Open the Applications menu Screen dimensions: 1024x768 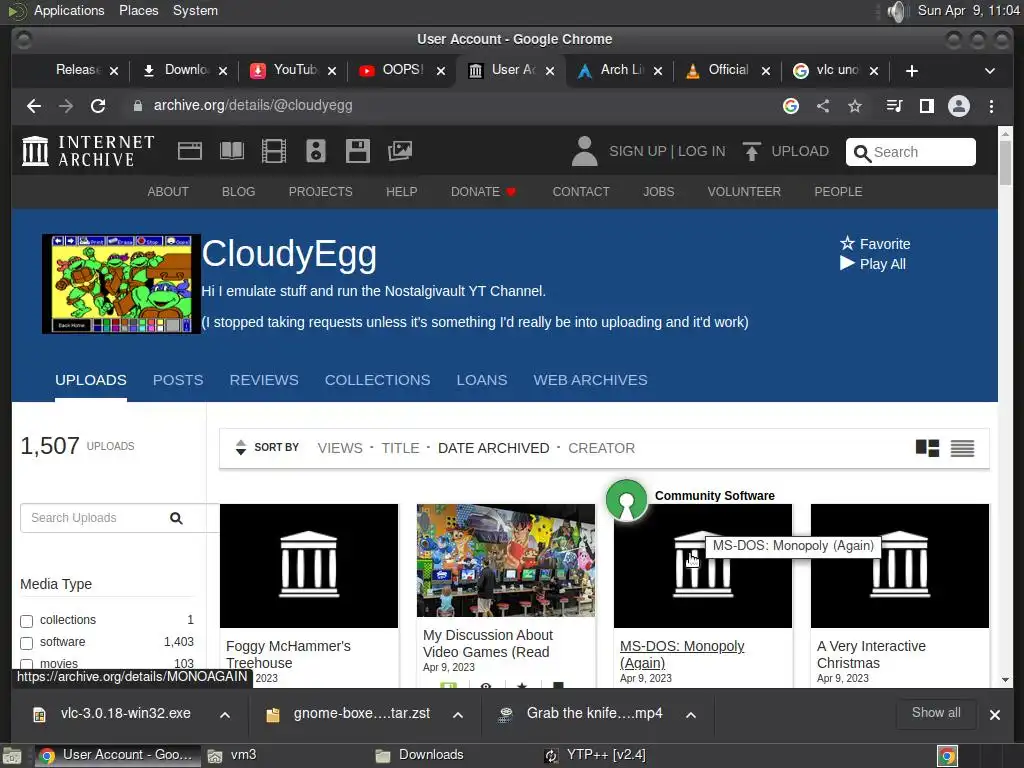pyautogui.click(x=69, y=10)
